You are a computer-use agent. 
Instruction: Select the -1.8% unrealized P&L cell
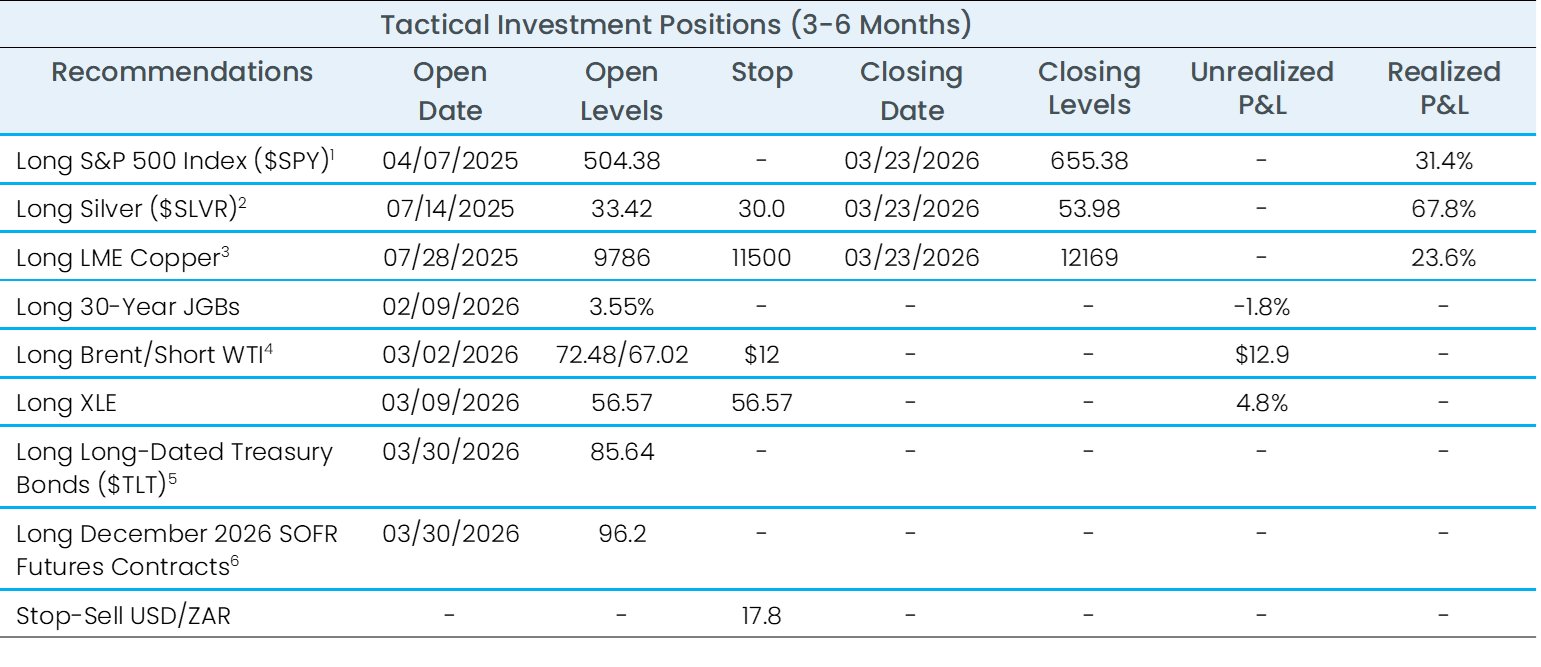point(1260,307)
